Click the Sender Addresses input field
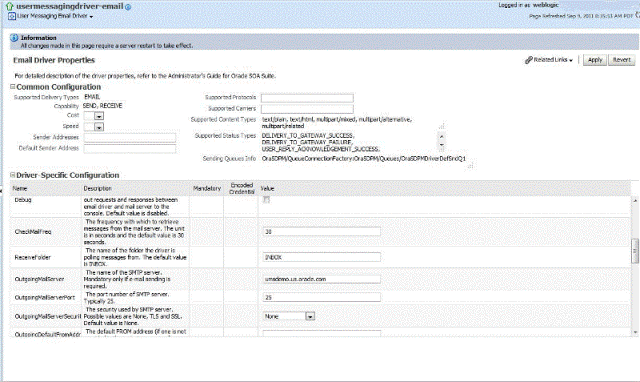This screenshot has height=382, width=640. tap(130, 138)
